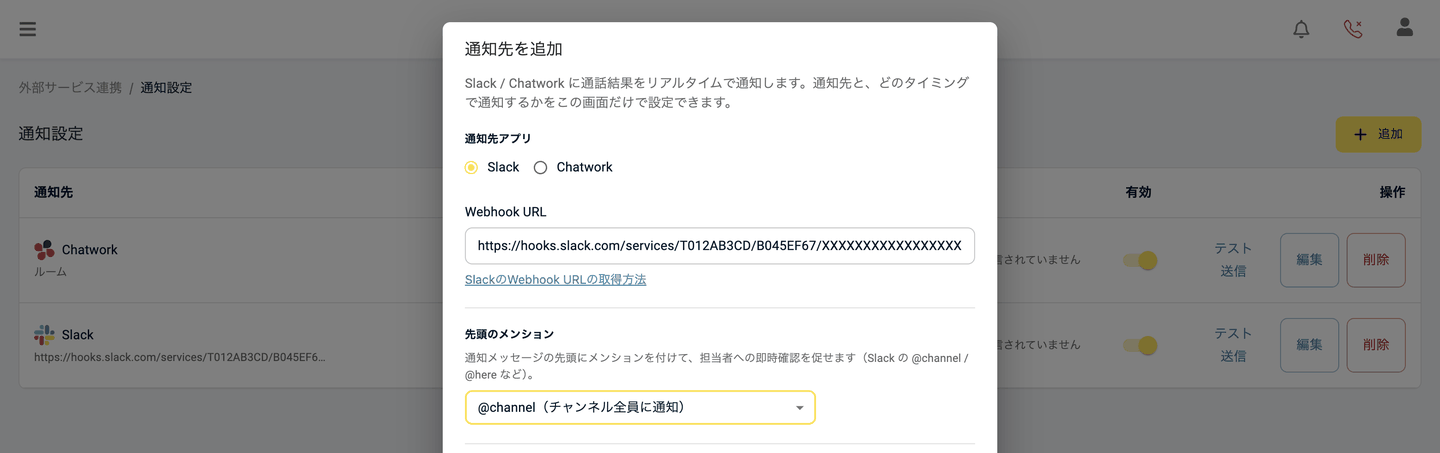Screen dimensions: 1440x453
Task: Edit the Slack notification destination
Action: tap(1310, 345)
